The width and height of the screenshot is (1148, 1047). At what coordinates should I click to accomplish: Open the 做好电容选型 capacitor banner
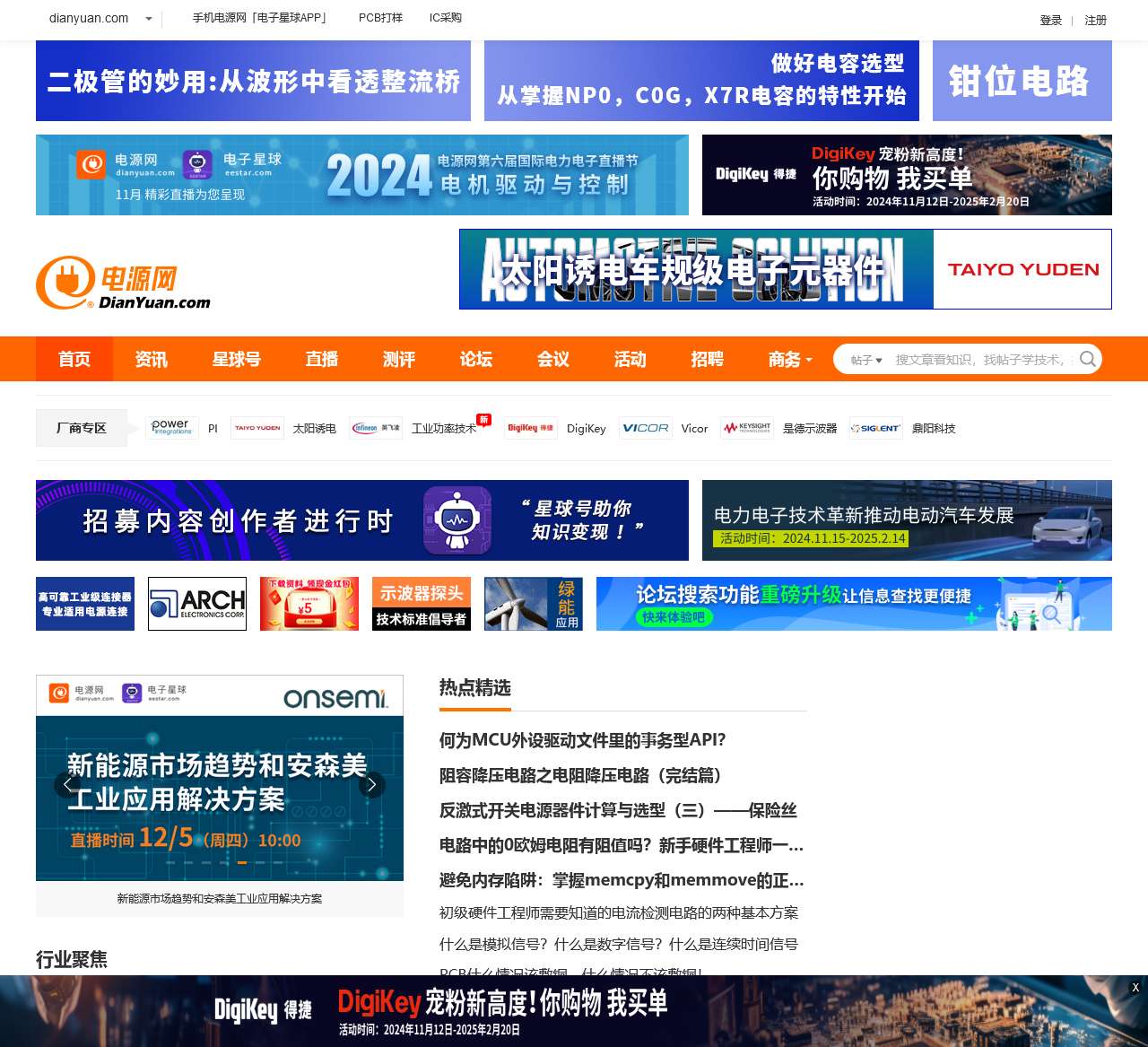(x=701, y=81)
